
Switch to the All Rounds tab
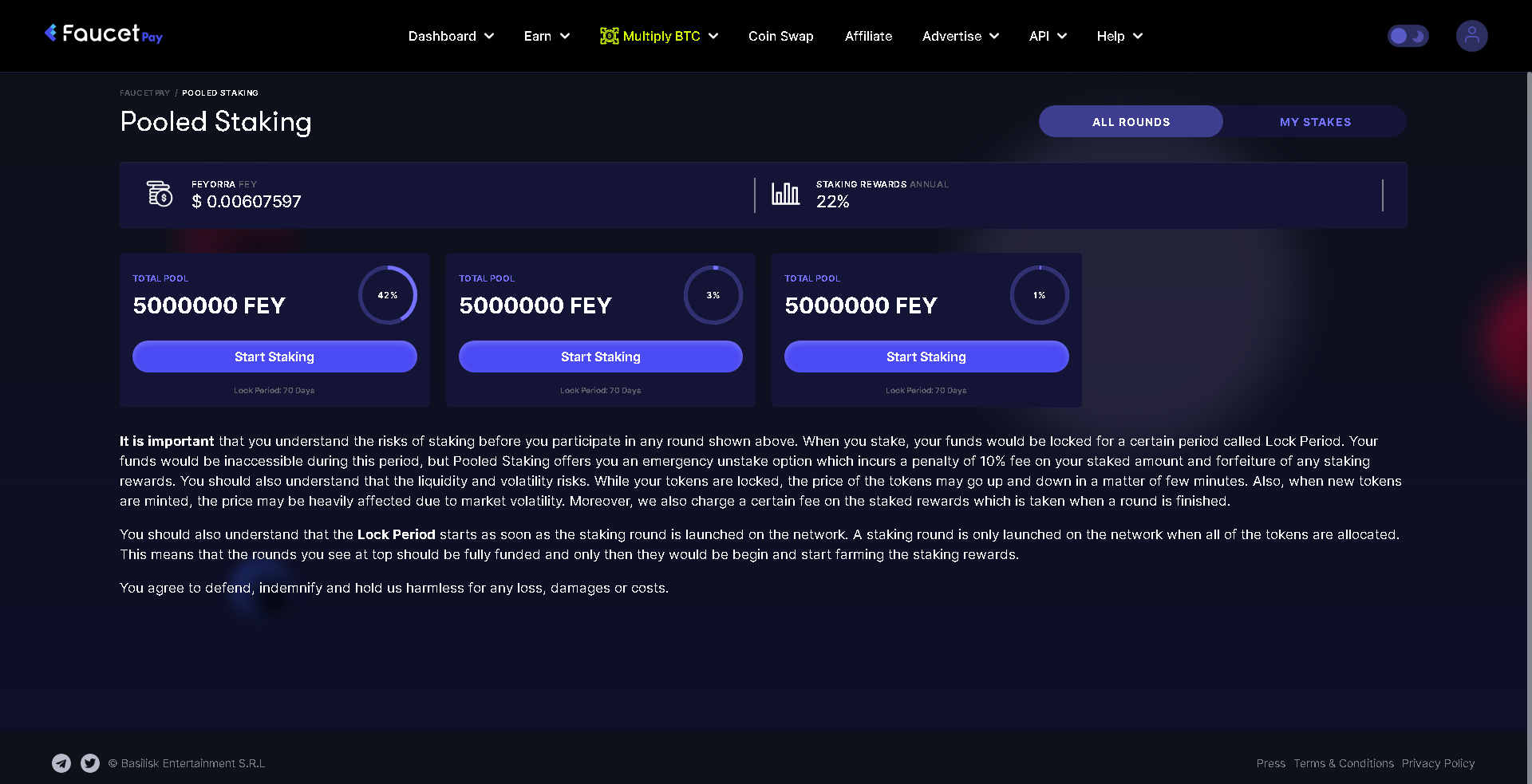coord(1131,121)
